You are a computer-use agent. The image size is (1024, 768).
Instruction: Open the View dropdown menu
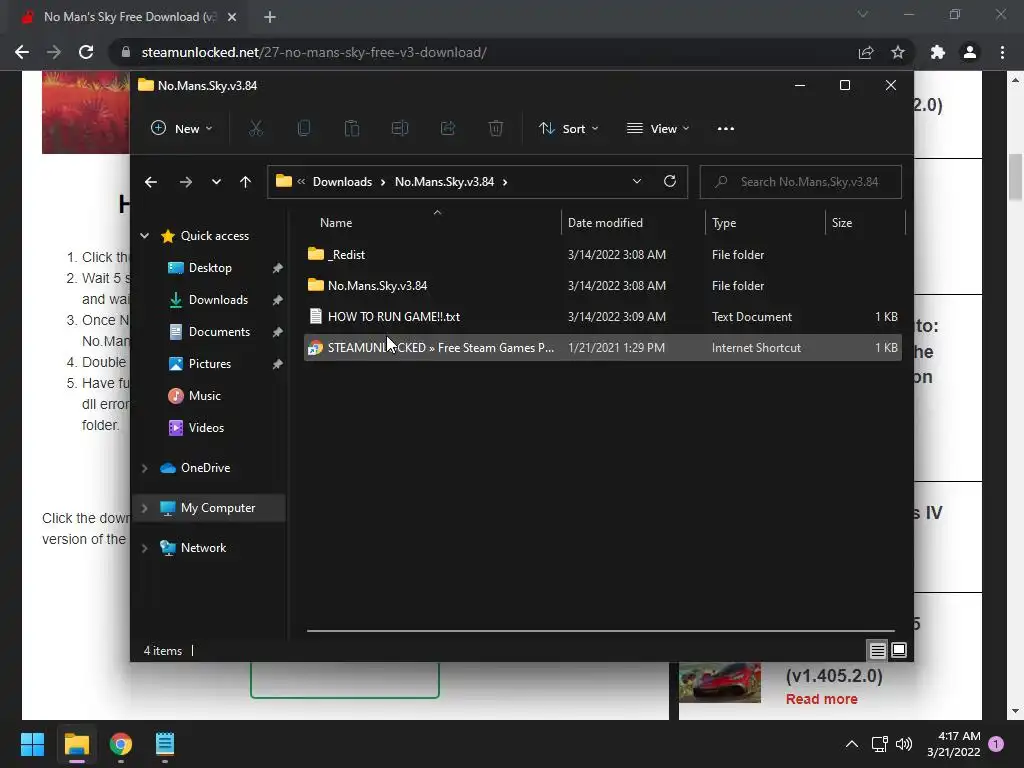click(x=658, y=129)
